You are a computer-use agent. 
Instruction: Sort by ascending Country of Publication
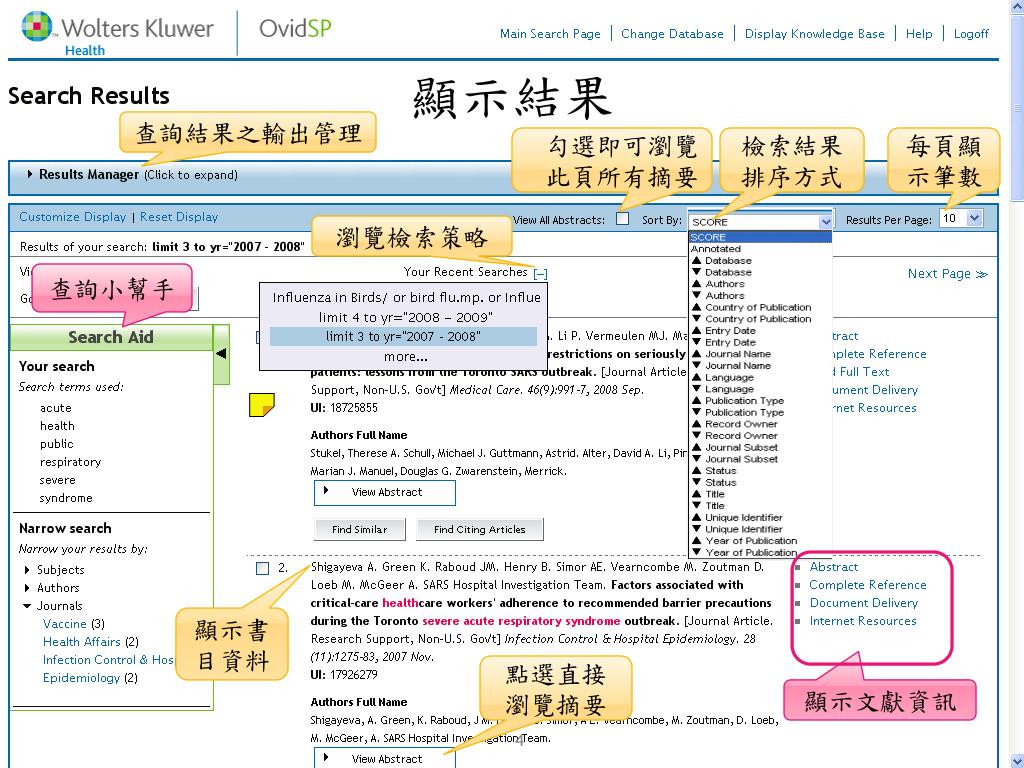coord(751,307)
